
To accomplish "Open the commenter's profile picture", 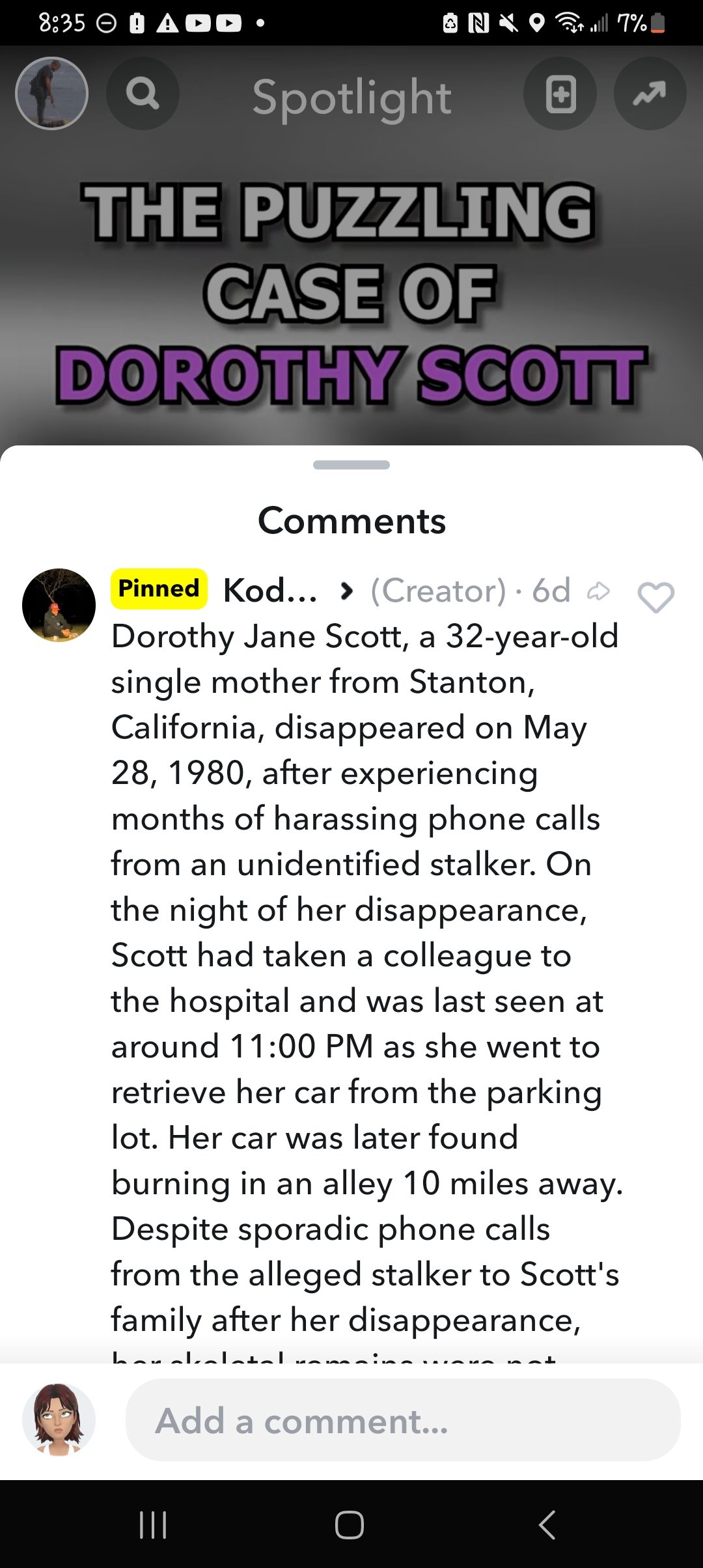I will 59,605.
